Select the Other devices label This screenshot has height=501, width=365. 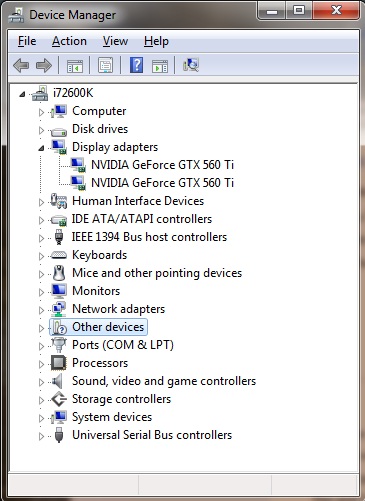tap(108, 327)
